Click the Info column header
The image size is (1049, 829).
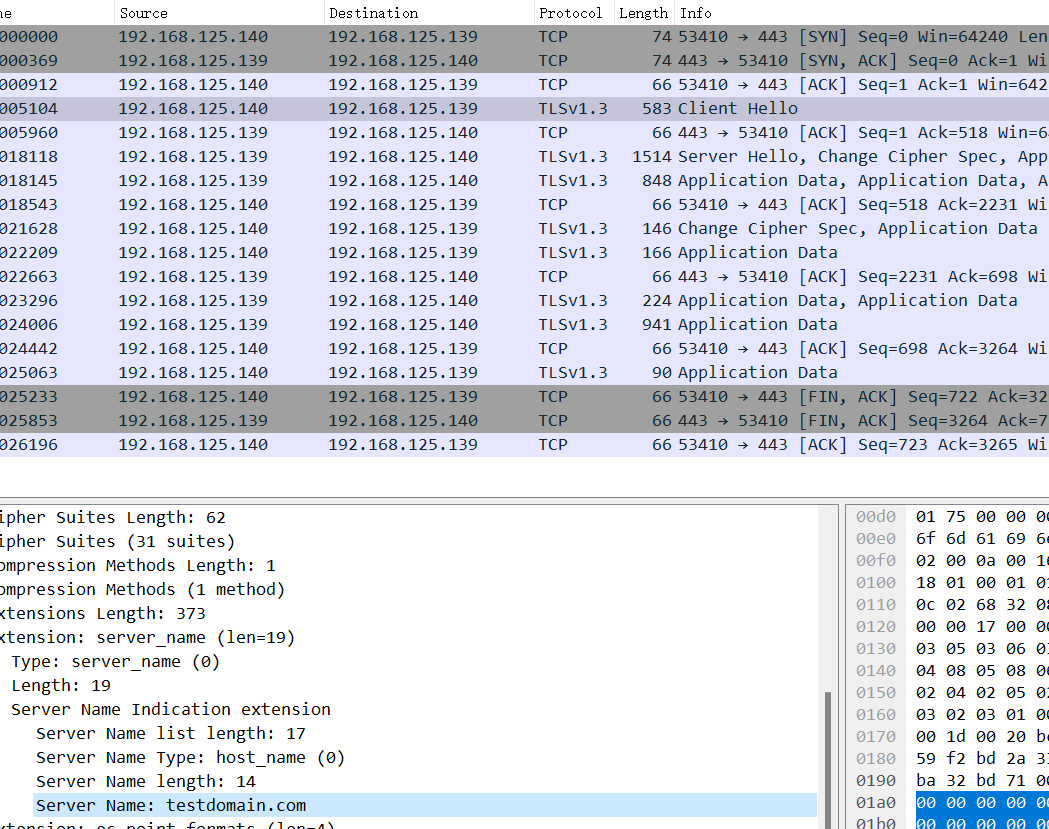(696, 13)
